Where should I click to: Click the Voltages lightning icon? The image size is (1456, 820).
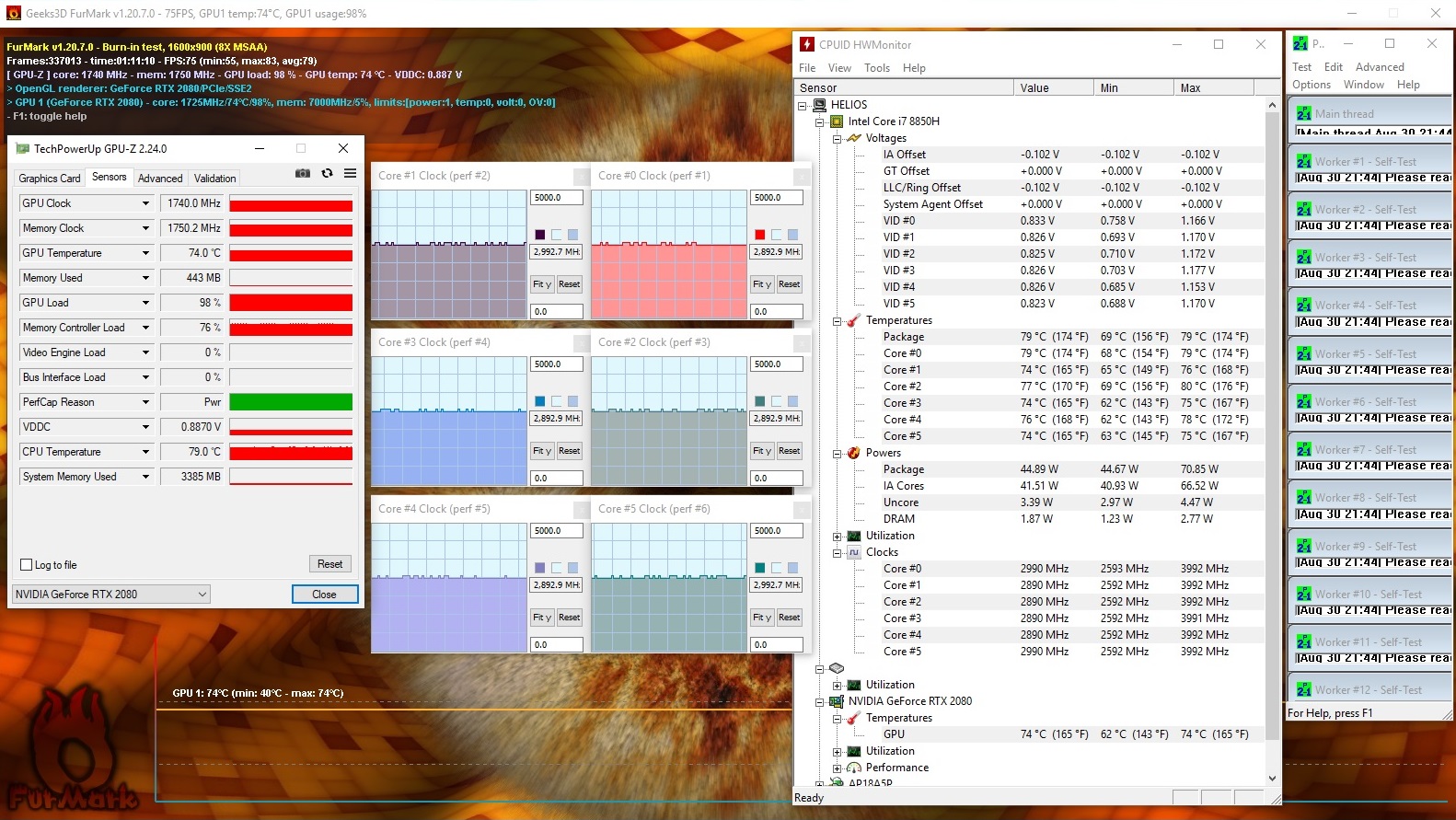tap(854, 138)
